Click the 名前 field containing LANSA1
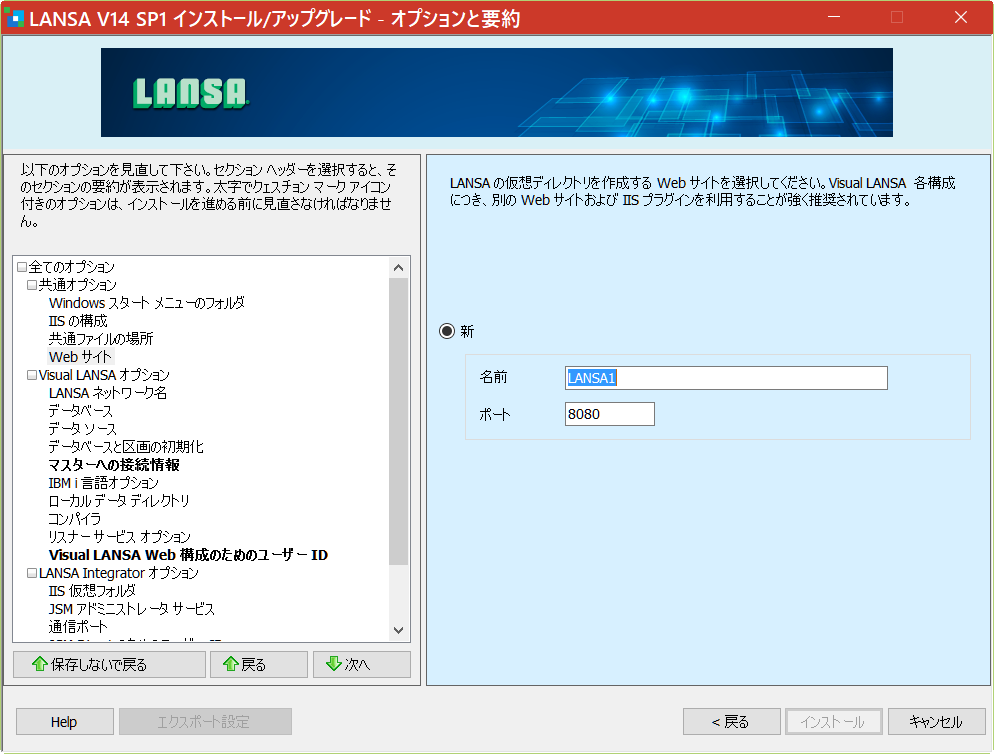Image resolution: width=994 pixels, height=754 pixels. [726, 378]
